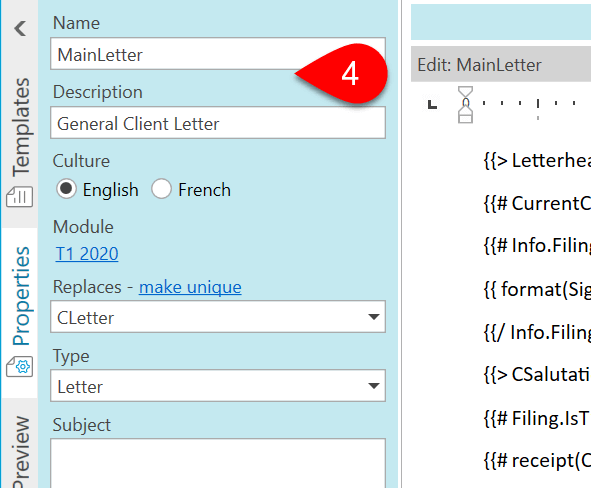The width and height of the screenshot is (591, 488).
Task: Click the Templates chart page icon
Action: (x=19, y=197)
